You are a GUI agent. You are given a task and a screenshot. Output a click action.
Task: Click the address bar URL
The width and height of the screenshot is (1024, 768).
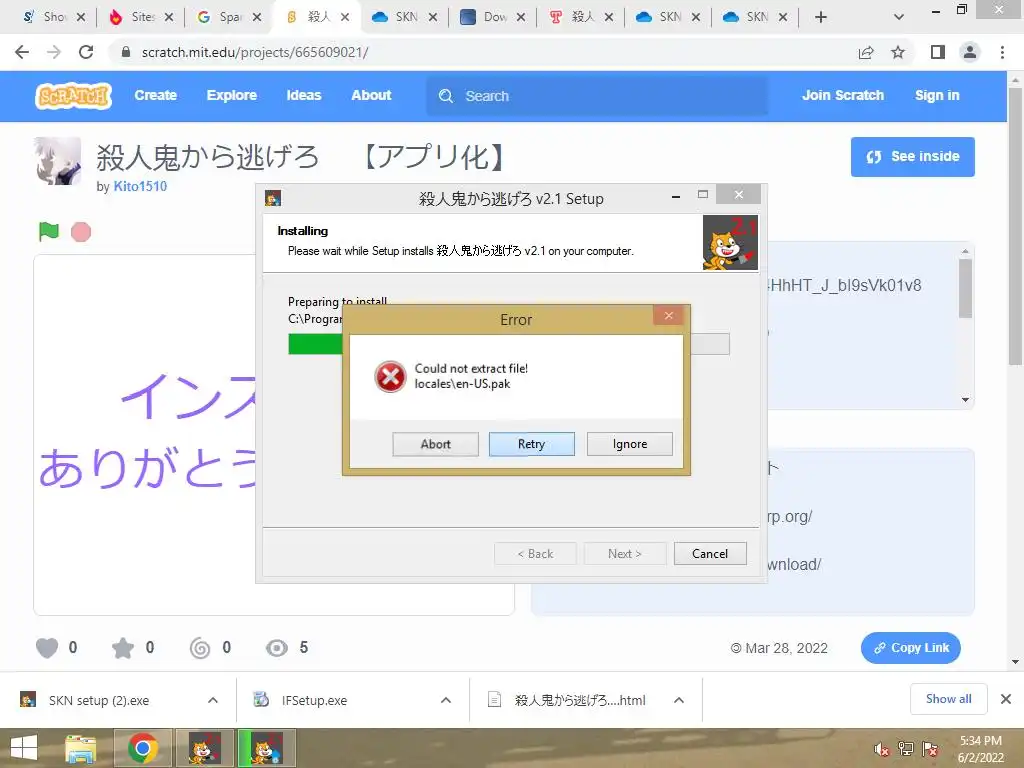pyautogui.click(x=255, y=52)
